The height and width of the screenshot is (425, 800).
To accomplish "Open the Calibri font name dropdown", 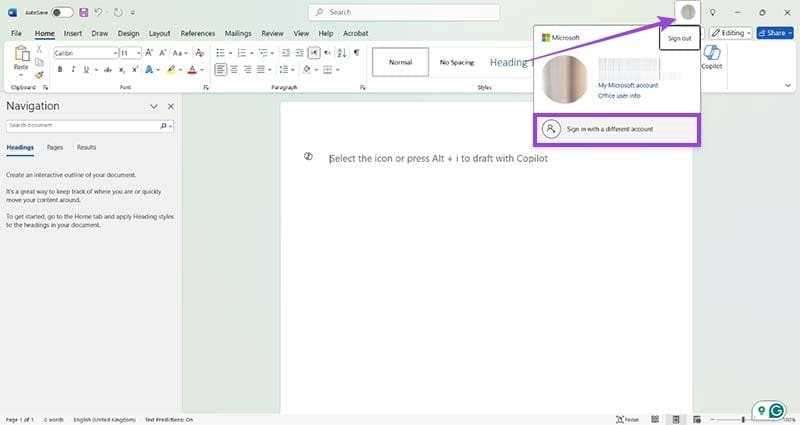I will 115,53.
